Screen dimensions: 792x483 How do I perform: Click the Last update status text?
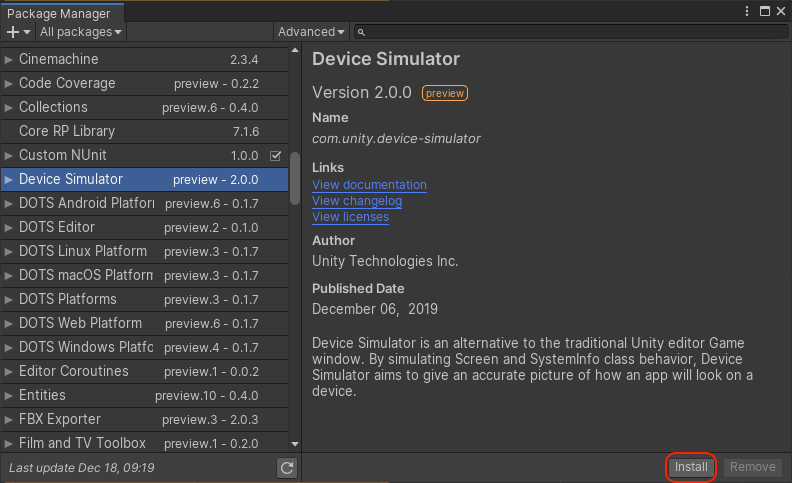click(82, 468)
